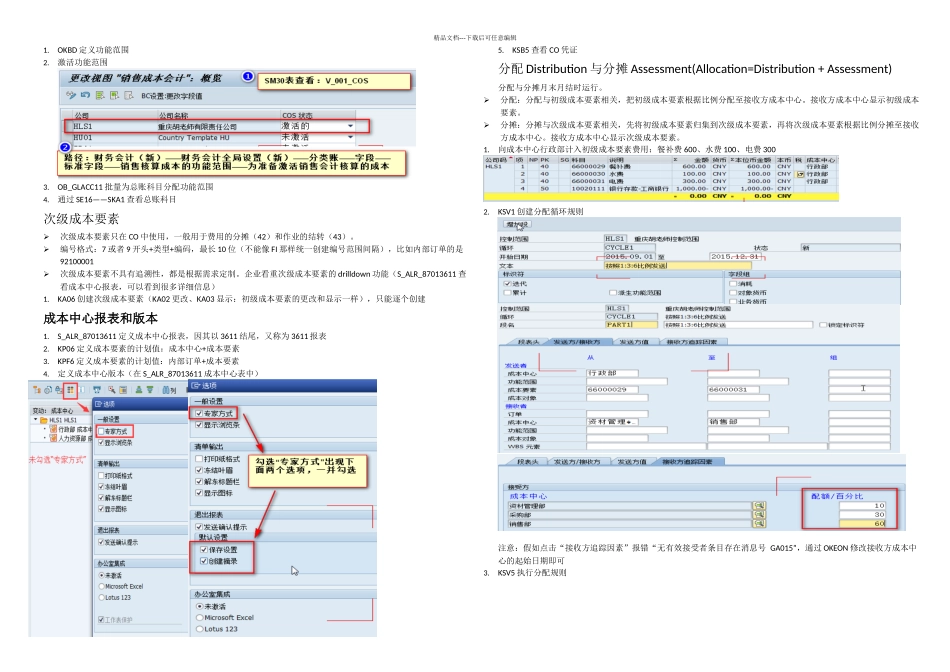Click the Country Template HU cell
The height and width of the screenshot is (672, 950).
tap(194, 138)
